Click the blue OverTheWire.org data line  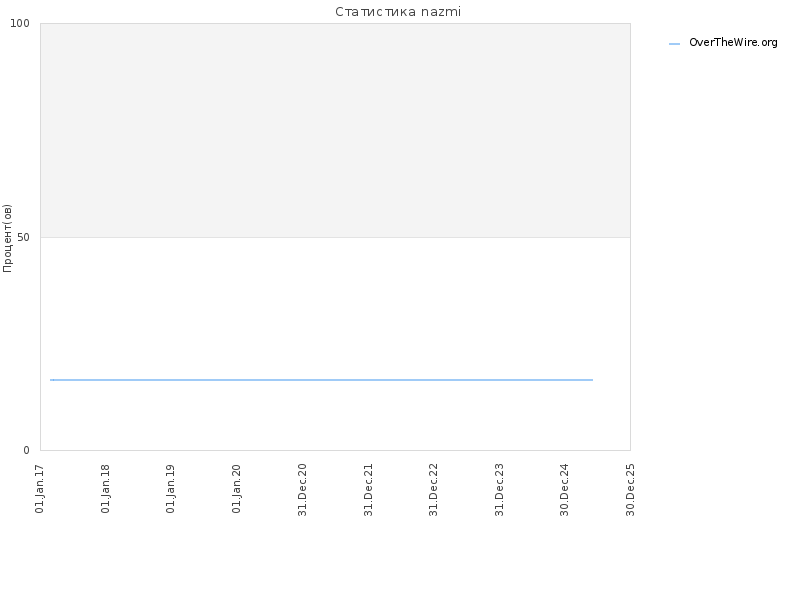tap(321, 380)
